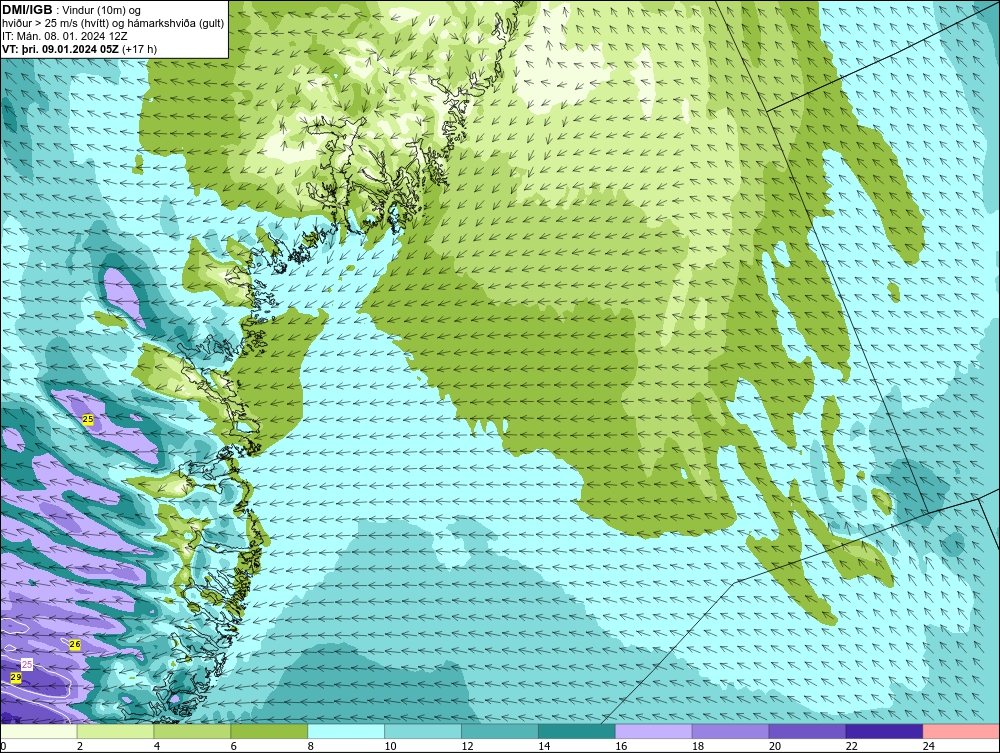Click the legend scale label '2'
This screenshot has width=1000, height=753.
click(x=80, y=746)
